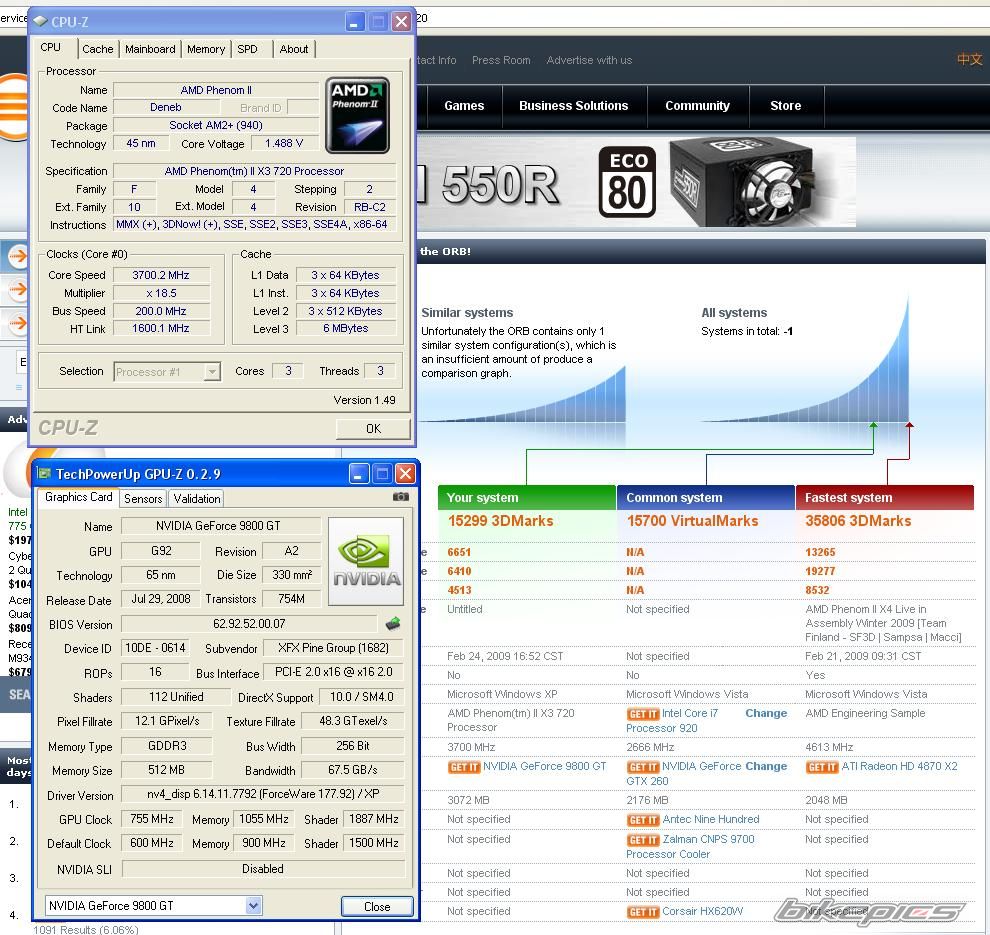The height and width of the screenshot is (935, 990).
Task: Click the CPU-Z title bar icon
Action: [40, 21]
